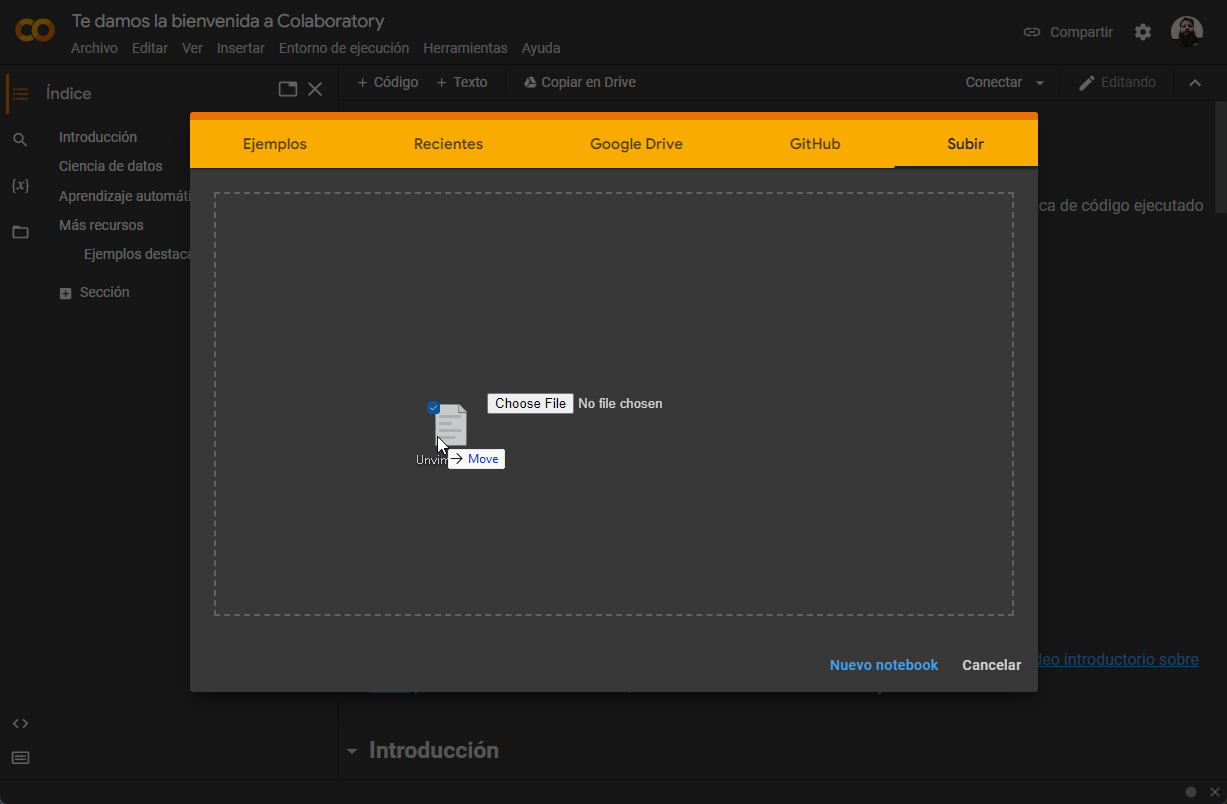Close the bottom status bar with X
Image resolution: width=1227 pixels, height=804 pixels.
1215,792
